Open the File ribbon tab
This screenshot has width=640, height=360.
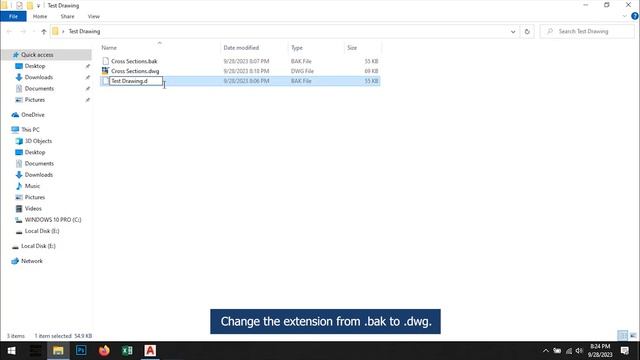click(x=13, y=16)
